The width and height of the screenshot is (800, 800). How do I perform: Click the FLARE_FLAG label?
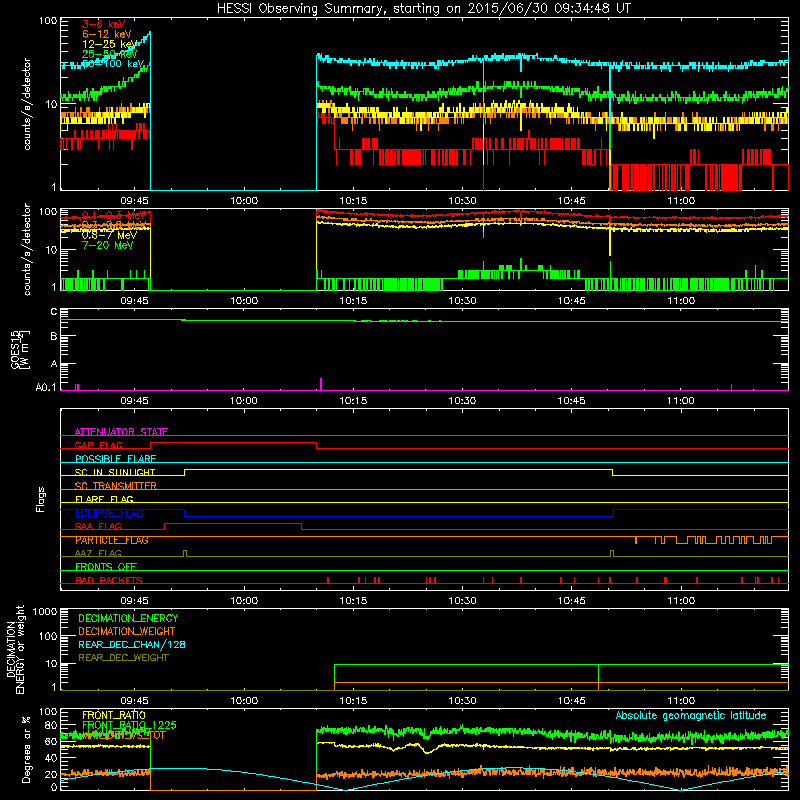104,499
